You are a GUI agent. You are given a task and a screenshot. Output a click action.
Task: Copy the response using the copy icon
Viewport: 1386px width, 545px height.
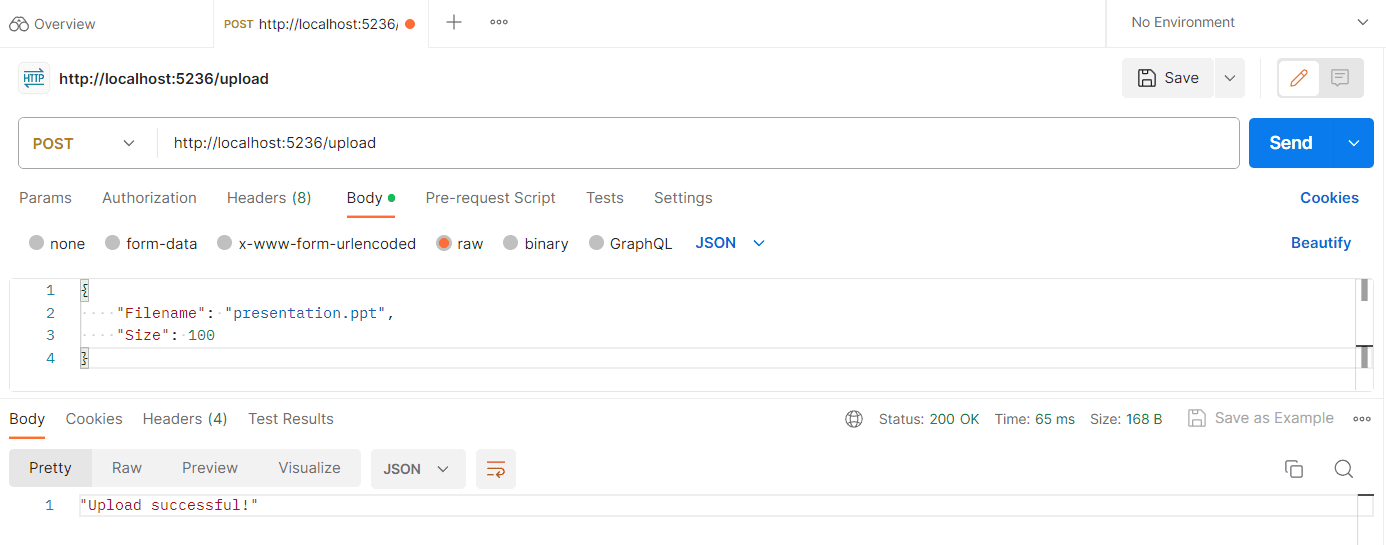click(x=1294, y=469)
